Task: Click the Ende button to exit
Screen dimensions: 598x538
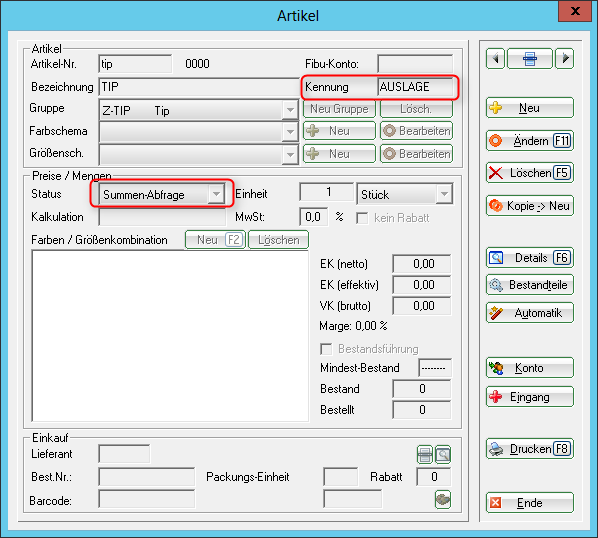Action: (530, 503)
